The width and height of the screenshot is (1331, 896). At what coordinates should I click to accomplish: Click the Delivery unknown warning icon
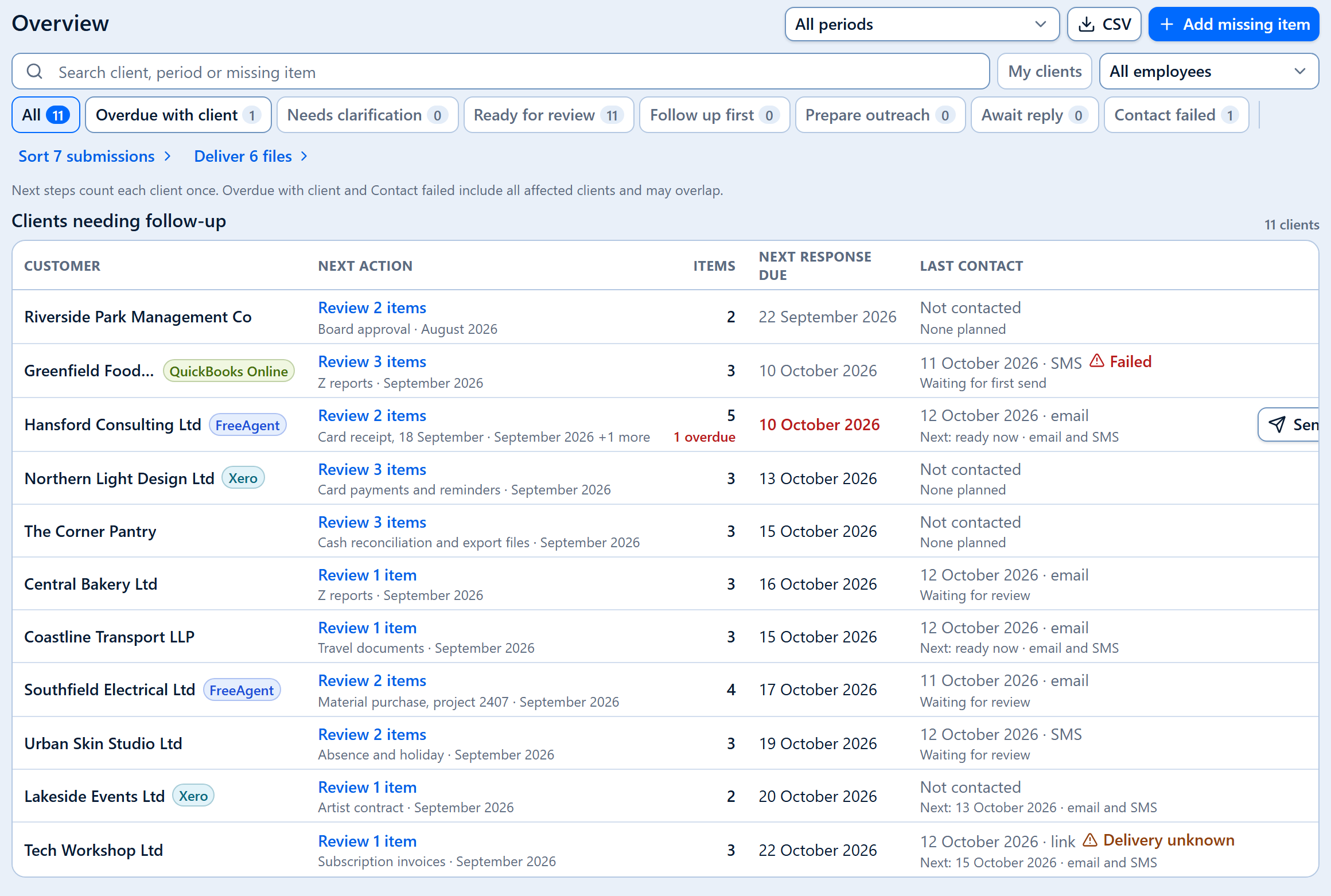click(1089, 840)
